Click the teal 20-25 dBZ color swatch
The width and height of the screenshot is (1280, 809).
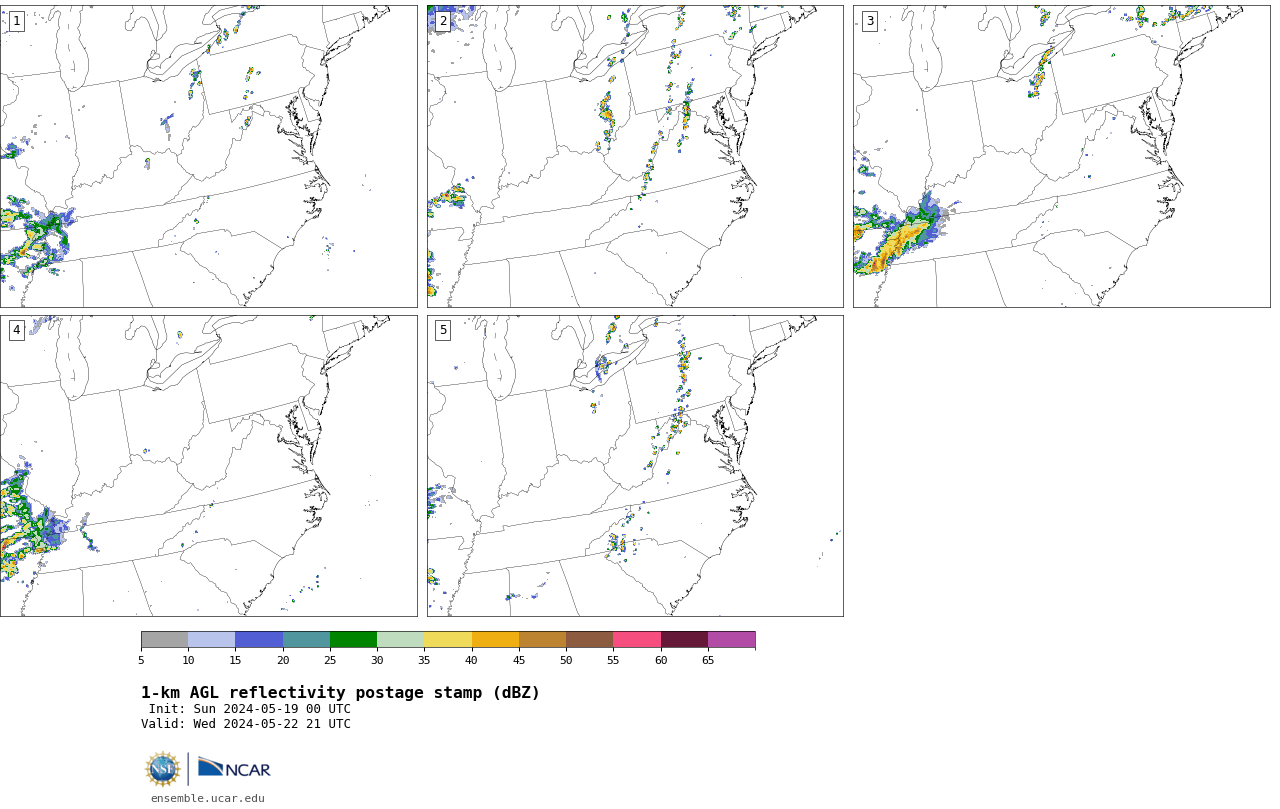[306, 640]
